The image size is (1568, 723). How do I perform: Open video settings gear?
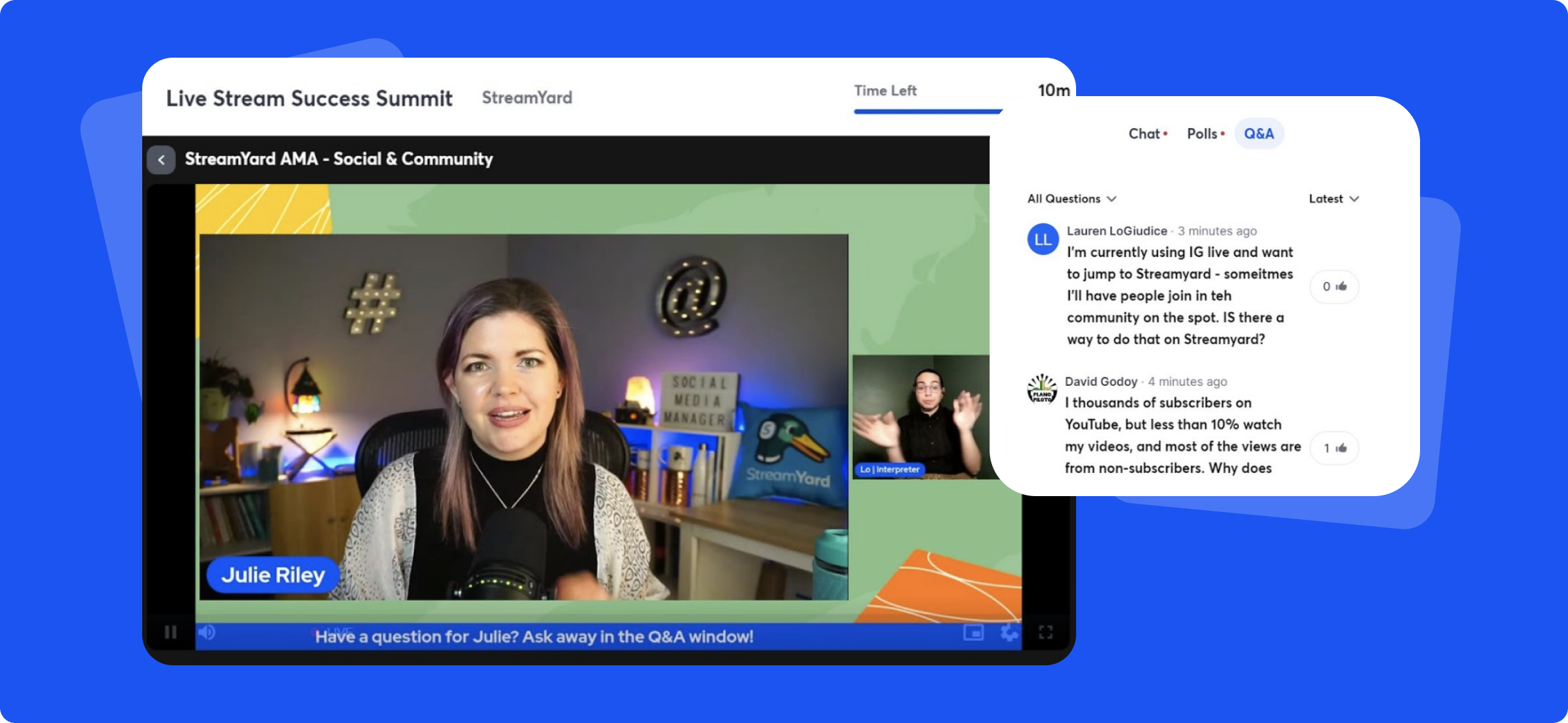(x=1009, y=633)
